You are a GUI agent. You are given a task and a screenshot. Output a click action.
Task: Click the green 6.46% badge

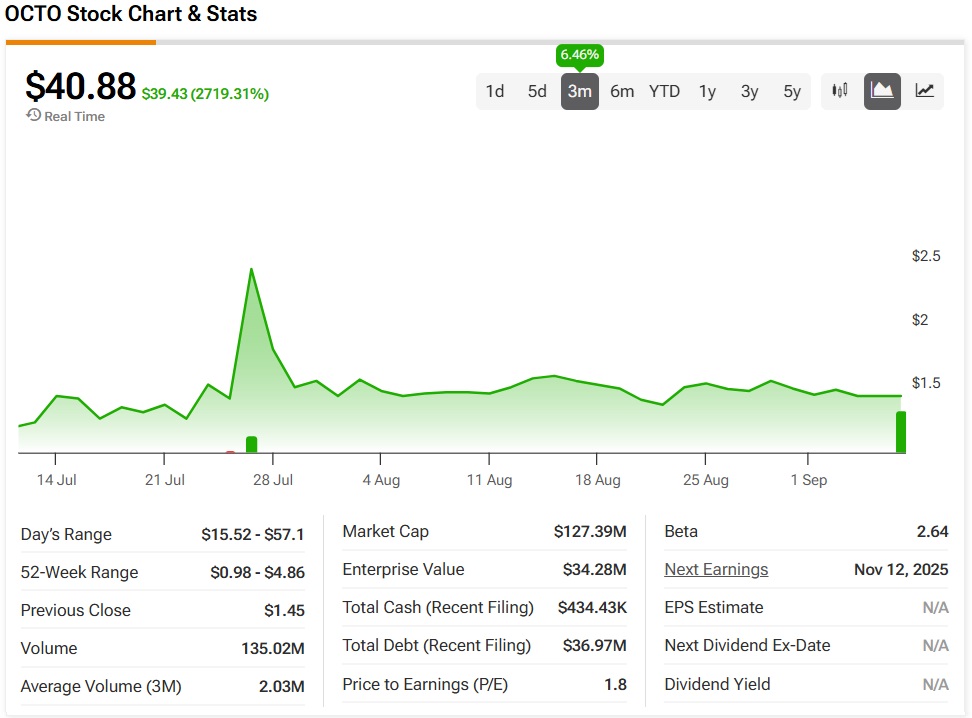pyautogui.click(x=580, y=55)
